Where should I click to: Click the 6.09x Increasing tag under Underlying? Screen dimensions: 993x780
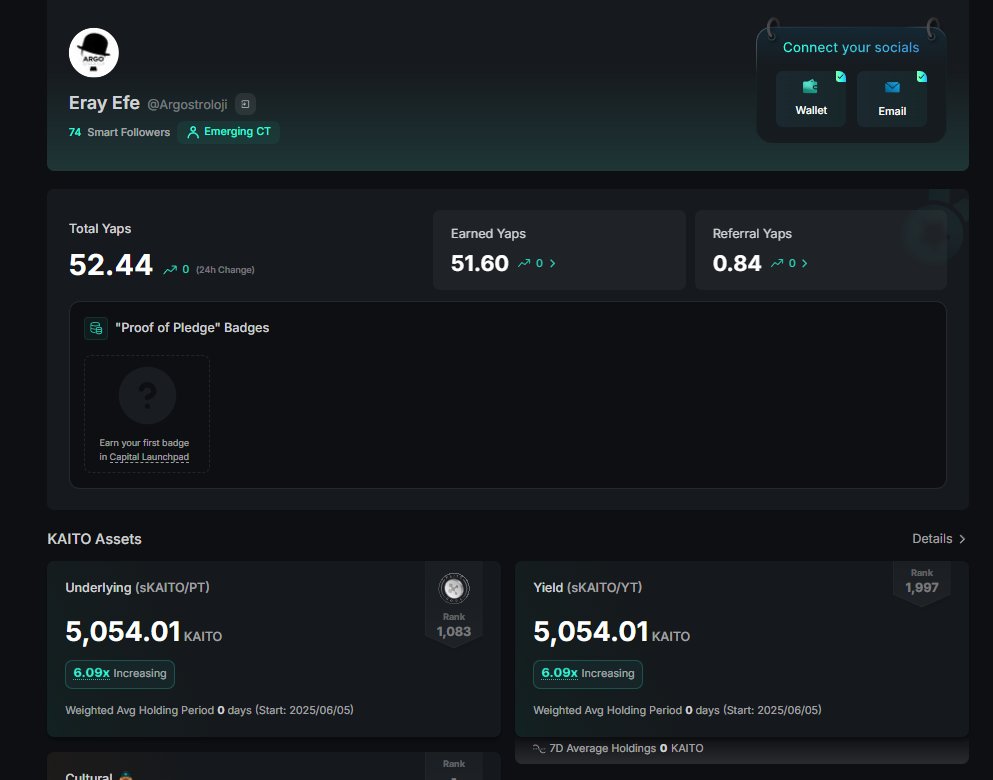click(x=120, y=674)
